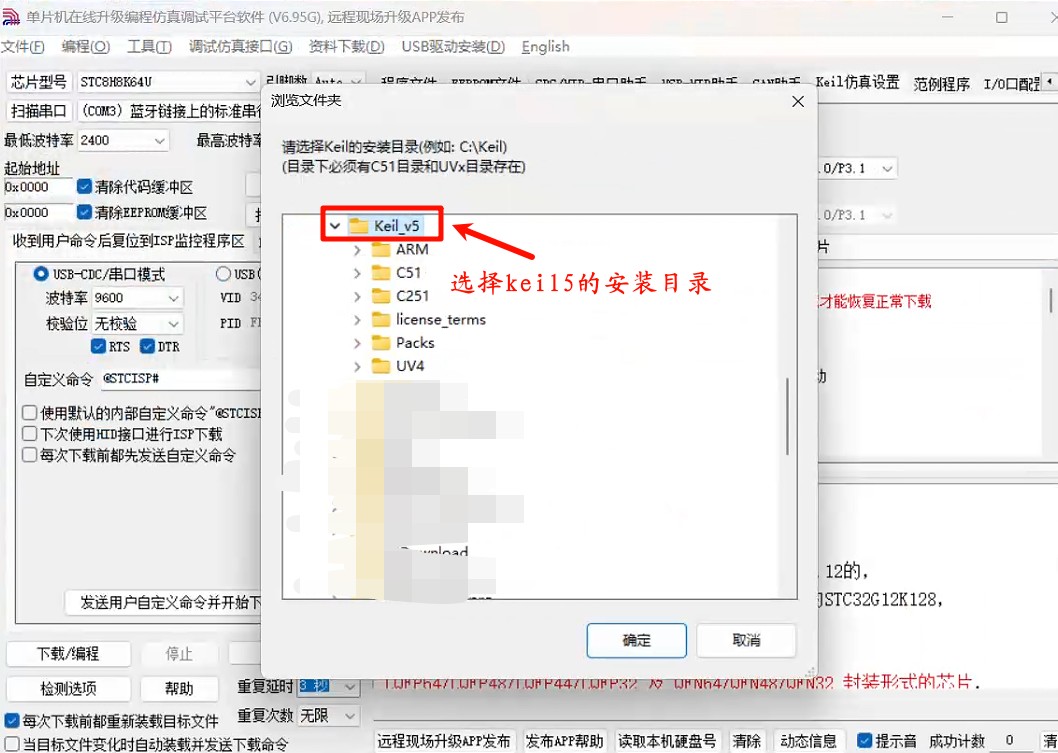Expand the ARM folder node
Image resolution: width=1058 pixels, height=753 pixels.
[357, 250]
